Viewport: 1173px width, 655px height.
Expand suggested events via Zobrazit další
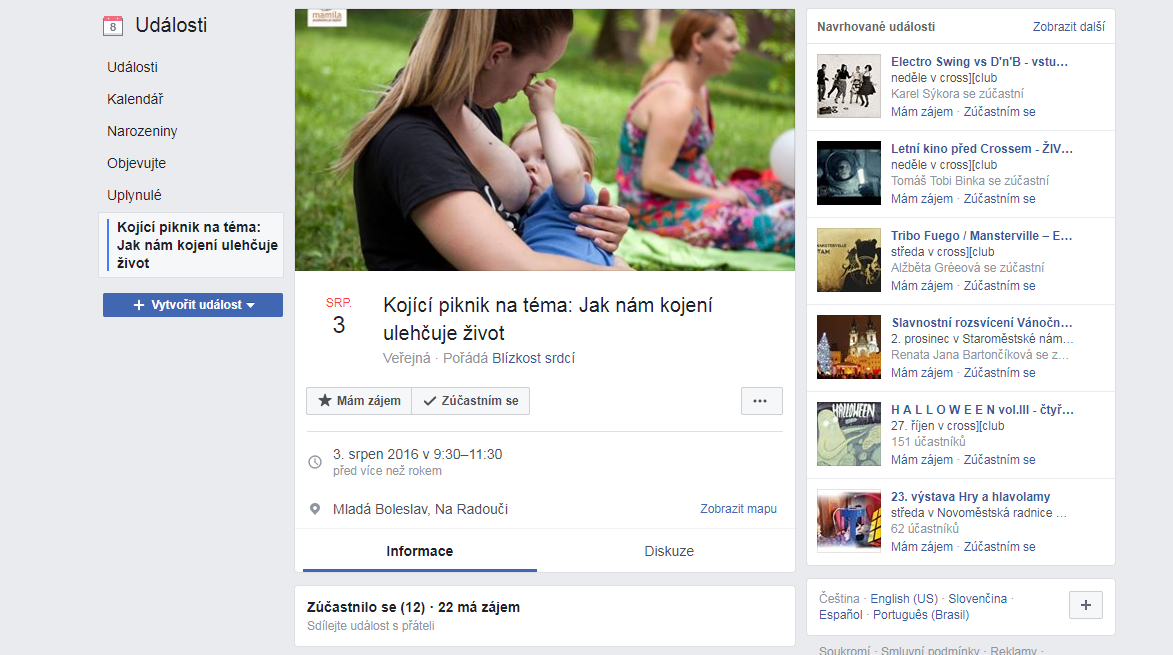pos(1068,27)
